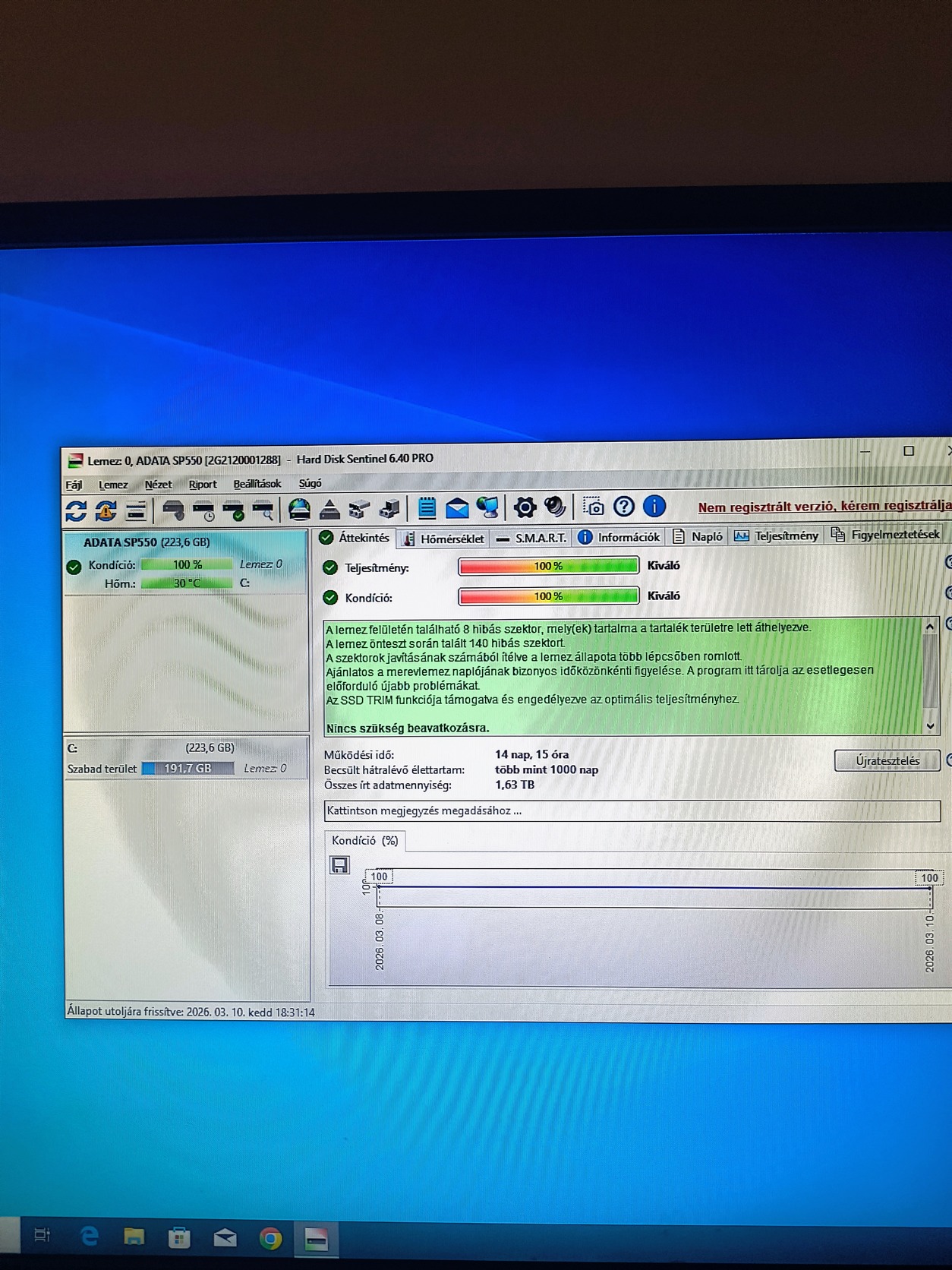Click the disk drives cluster toolbar icon

click(359, 510)
